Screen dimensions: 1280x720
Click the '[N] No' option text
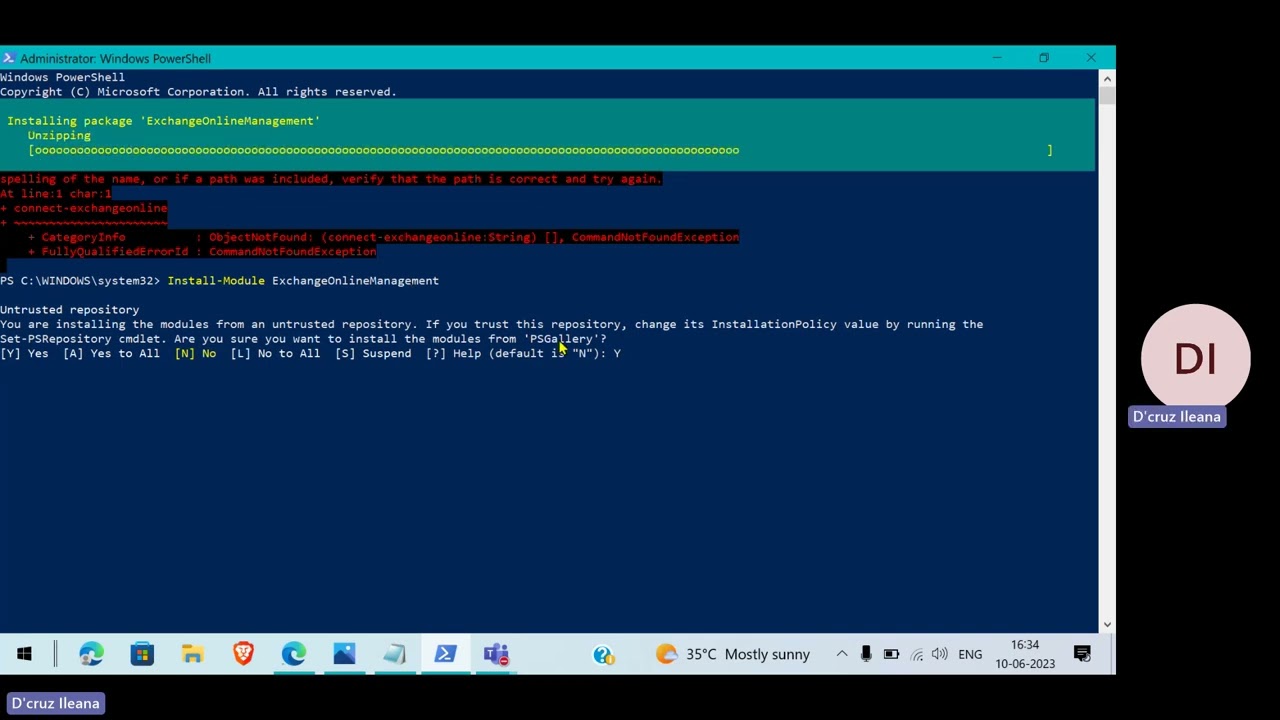(195, 353)
